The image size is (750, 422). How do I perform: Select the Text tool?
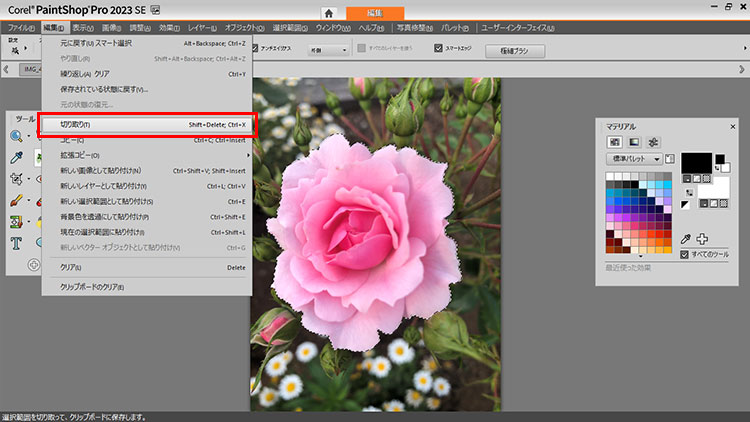tap(17, 242)
